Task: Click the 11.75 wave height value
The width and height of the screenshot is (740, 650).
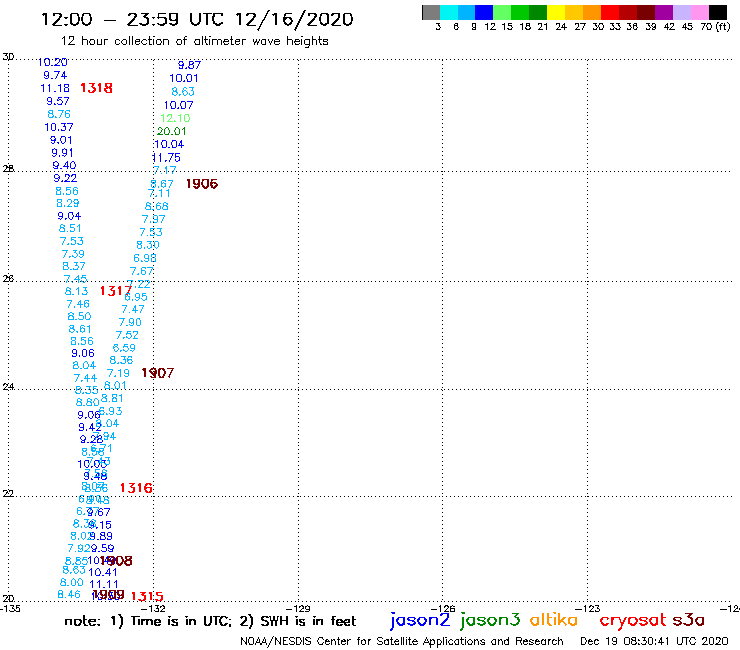Action: pos(166,158)
